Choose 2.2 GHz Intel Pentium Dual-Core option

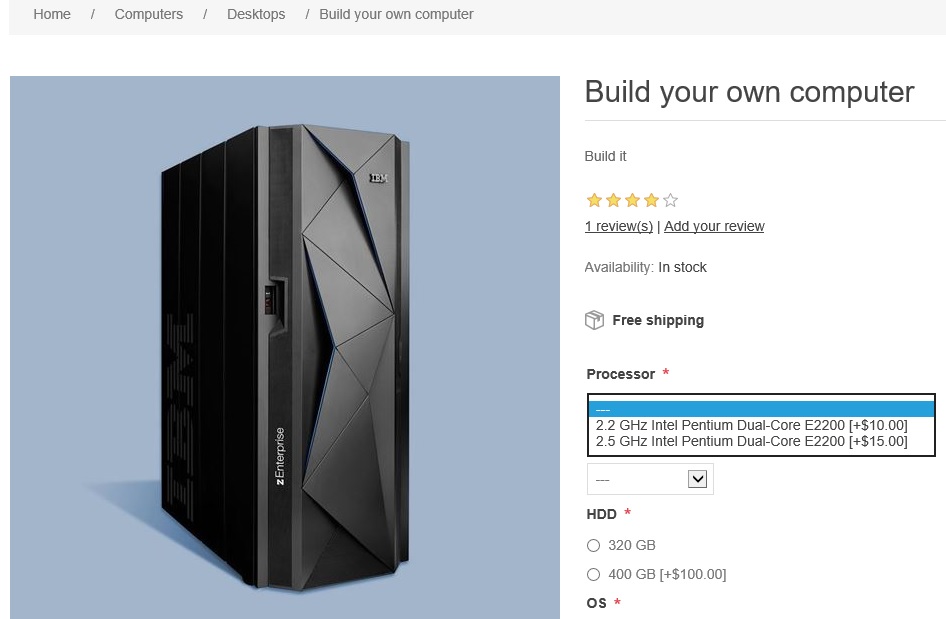761,425
